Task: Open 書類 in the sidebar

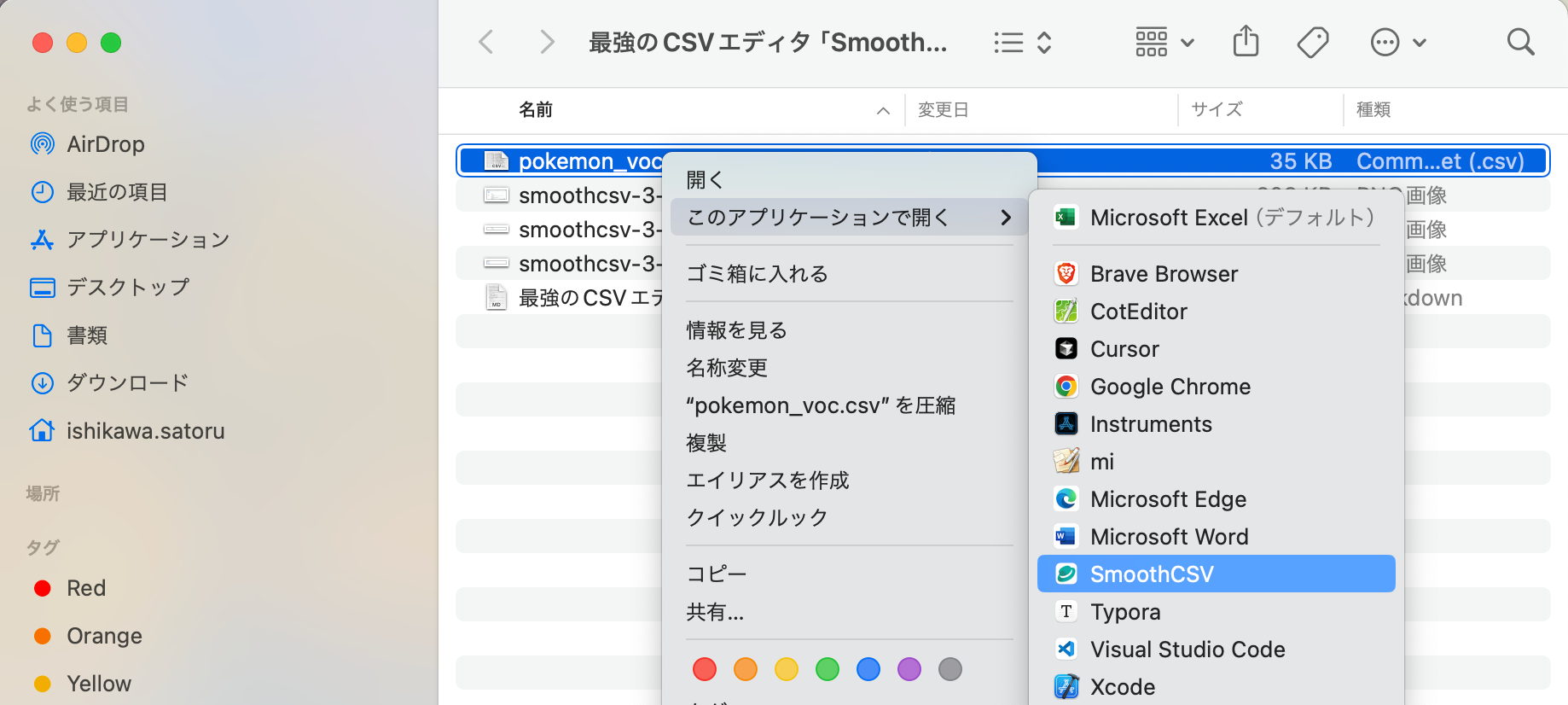Action: pyautogui.click(x=68, y=335)
